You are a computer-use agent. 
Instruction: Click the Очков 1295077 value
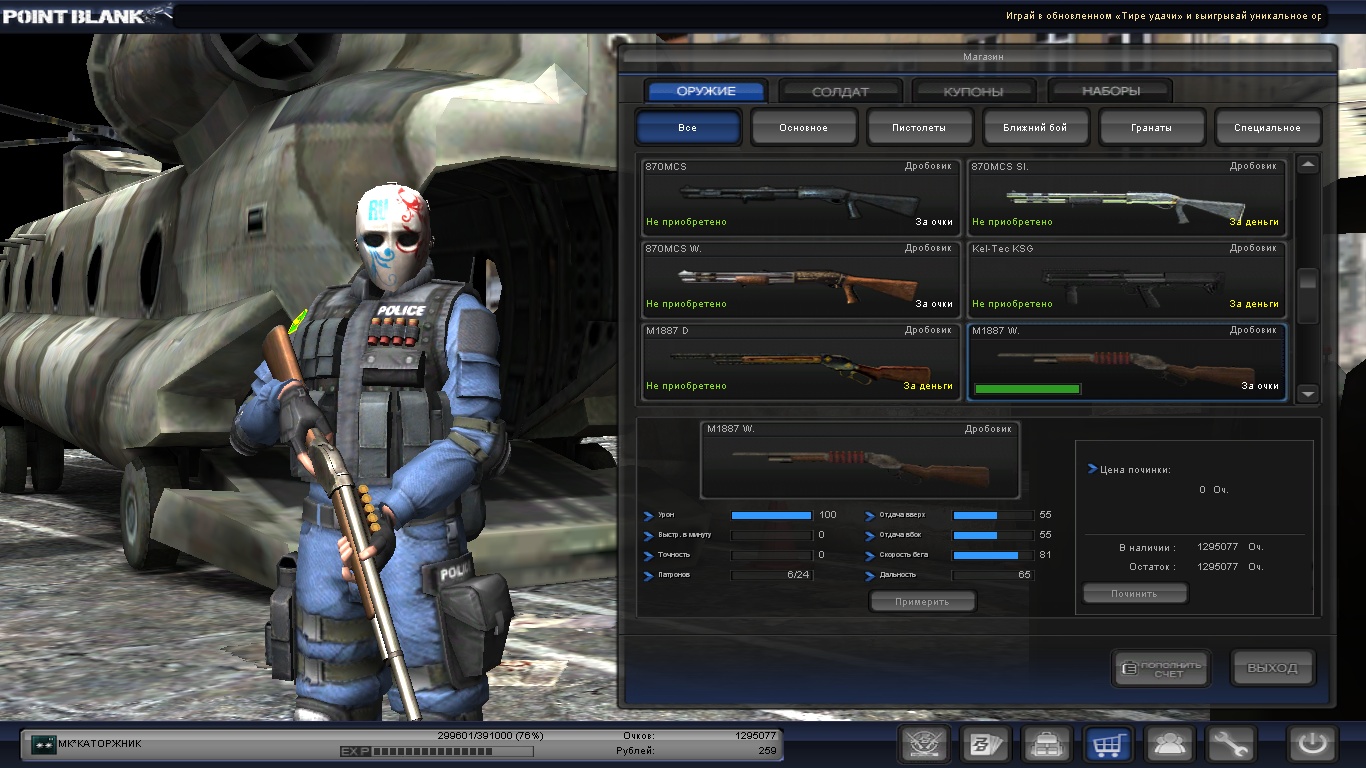(756, 735)
